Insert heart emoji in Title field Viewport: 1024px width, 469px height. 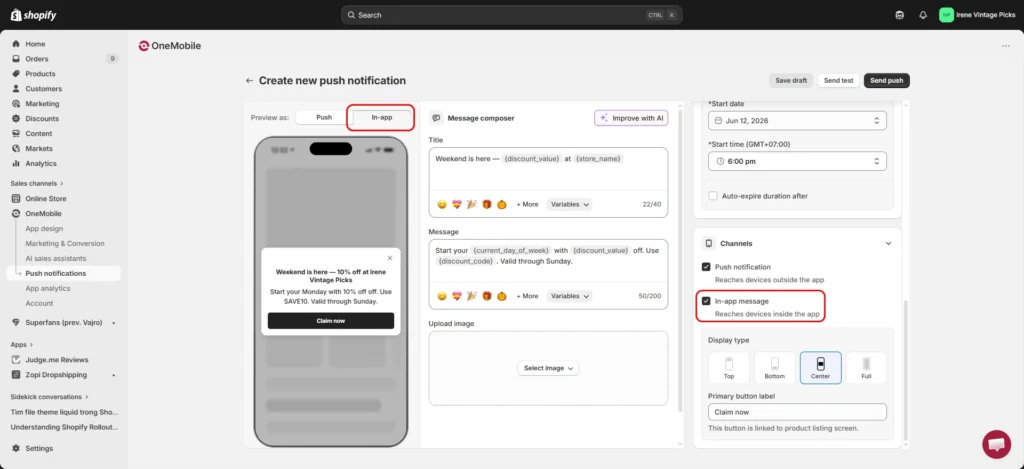click(457, 204)
